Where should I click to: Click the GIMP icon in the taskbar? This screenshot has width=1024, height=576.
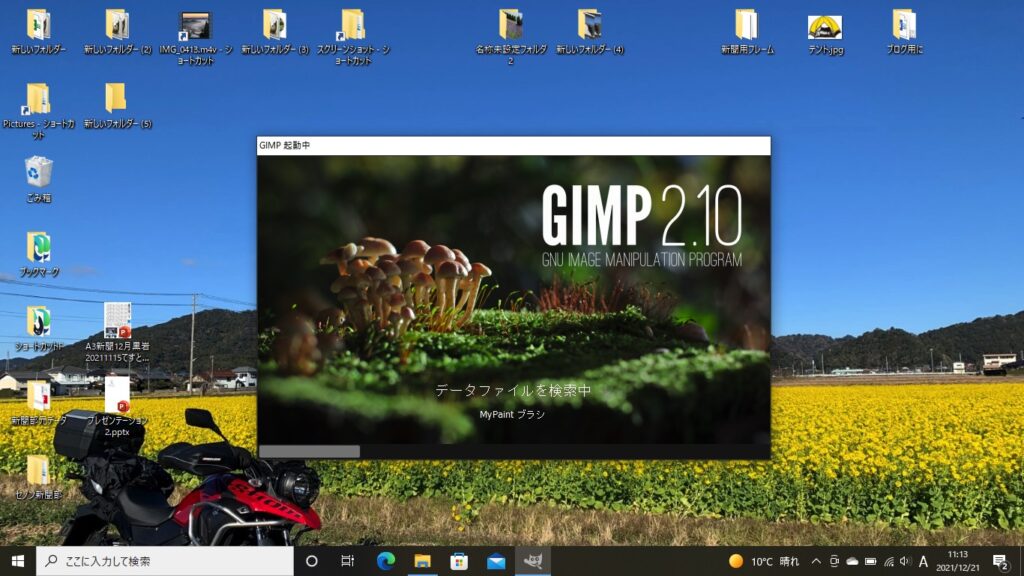(x=533, y=561)
